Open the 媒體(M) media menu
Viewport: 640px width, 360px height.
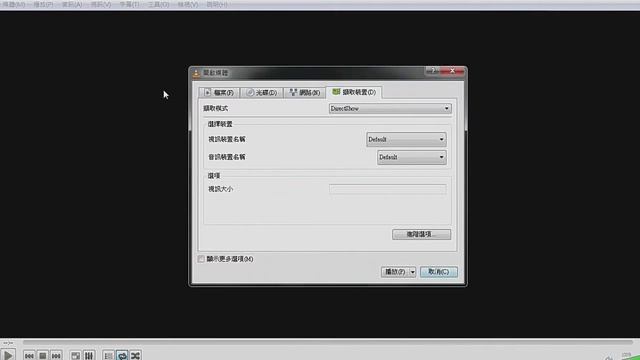14,4
